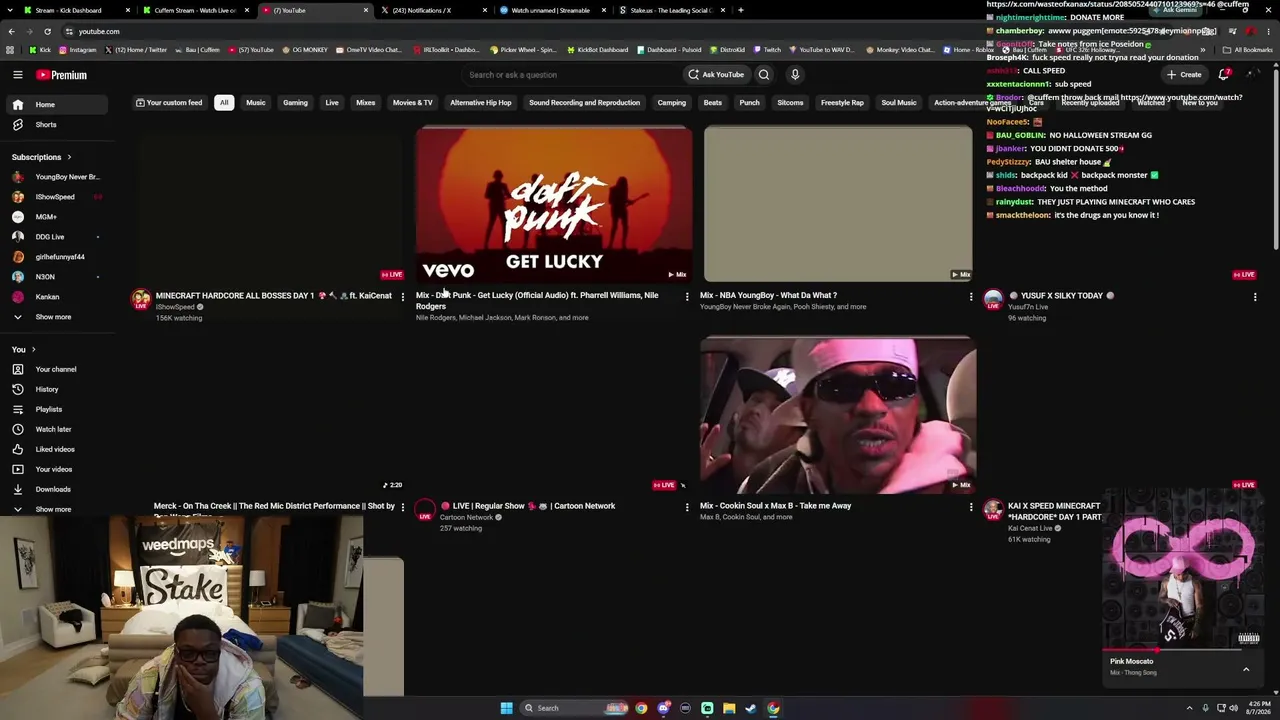Open the YoungBoy Never Broke Again subscription
Image resolution: width=1280 pixels, height=720 pixels.
pyautogui.click(x=57, y=177)
